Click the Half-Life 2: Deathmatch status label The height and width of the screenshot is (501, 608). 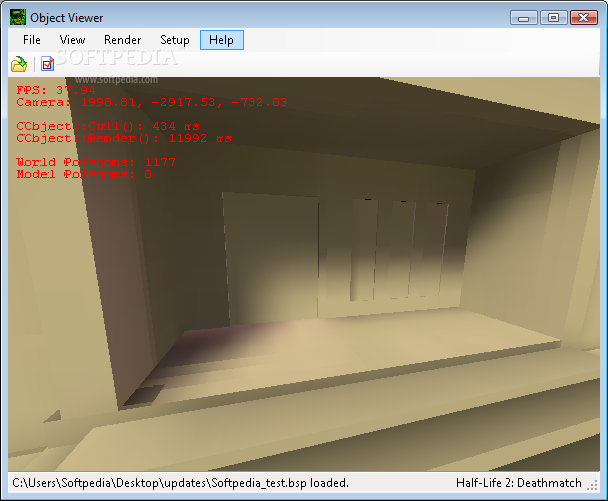tap(519, 483)
